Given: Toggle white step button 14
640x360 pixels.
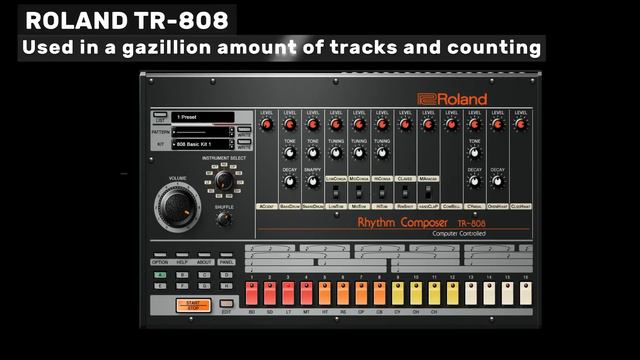Looking at the screenshot, I should point(489,293).
